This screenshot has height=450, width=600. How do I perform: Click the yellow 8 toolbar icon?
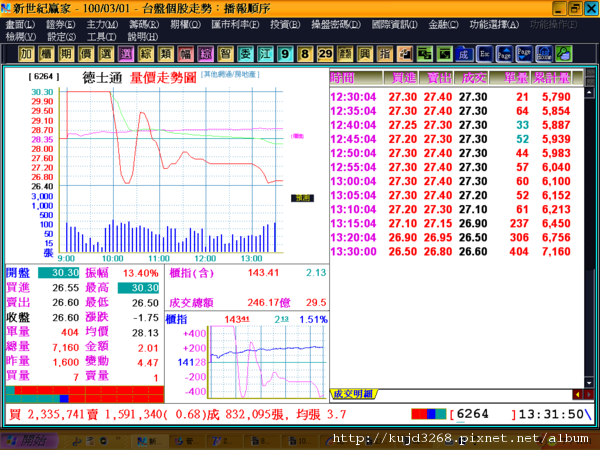click(305, 54)
